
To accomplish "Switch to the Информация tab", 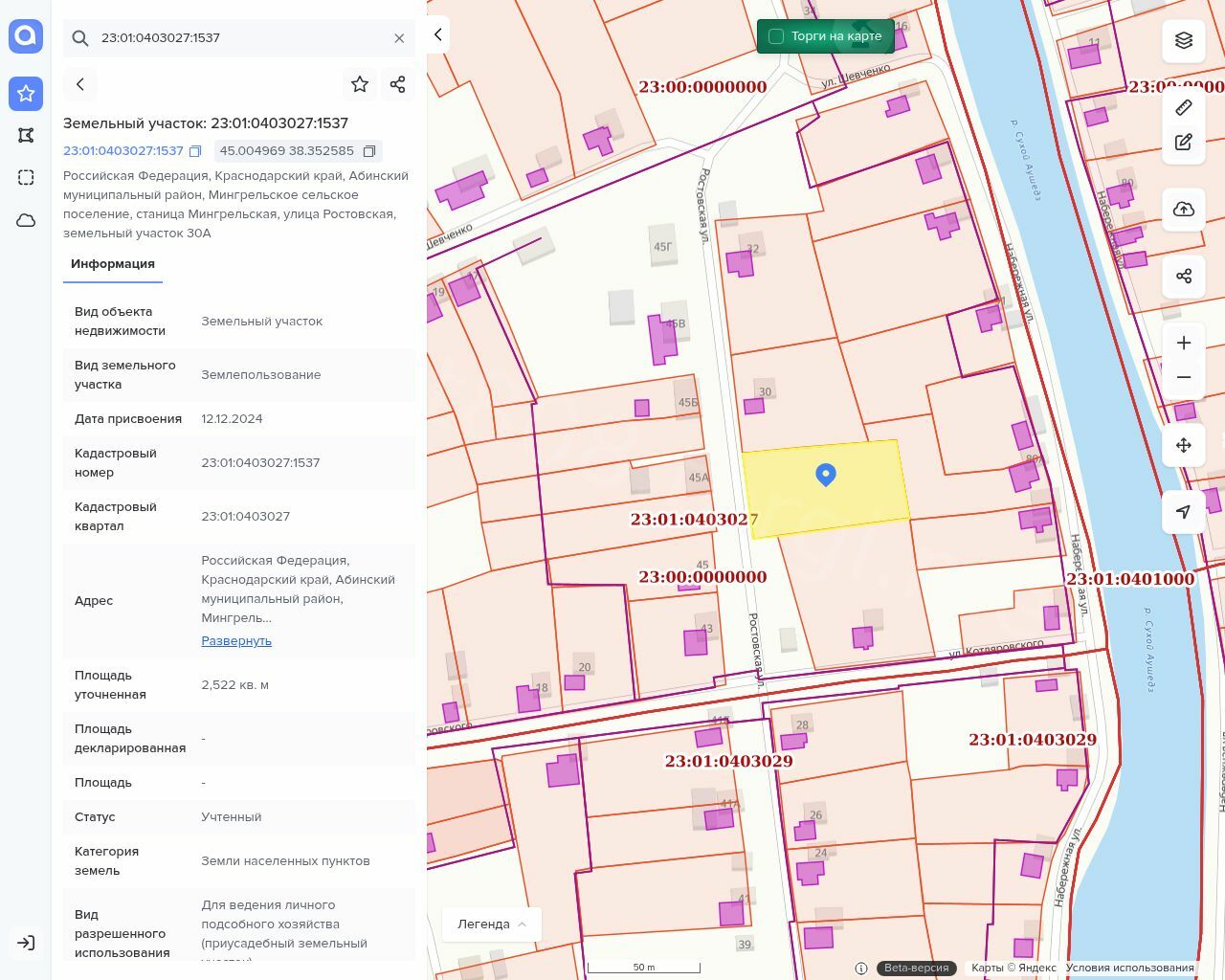I will [113, 264].
